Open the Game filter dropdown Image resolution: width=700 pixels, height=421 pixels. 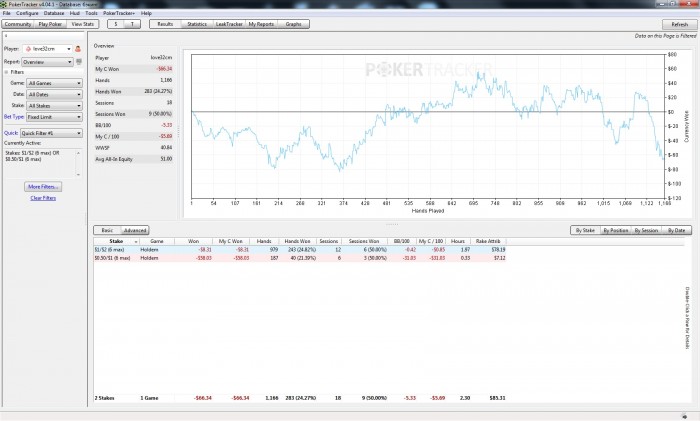pyautogui.click(x=54, y=83)
